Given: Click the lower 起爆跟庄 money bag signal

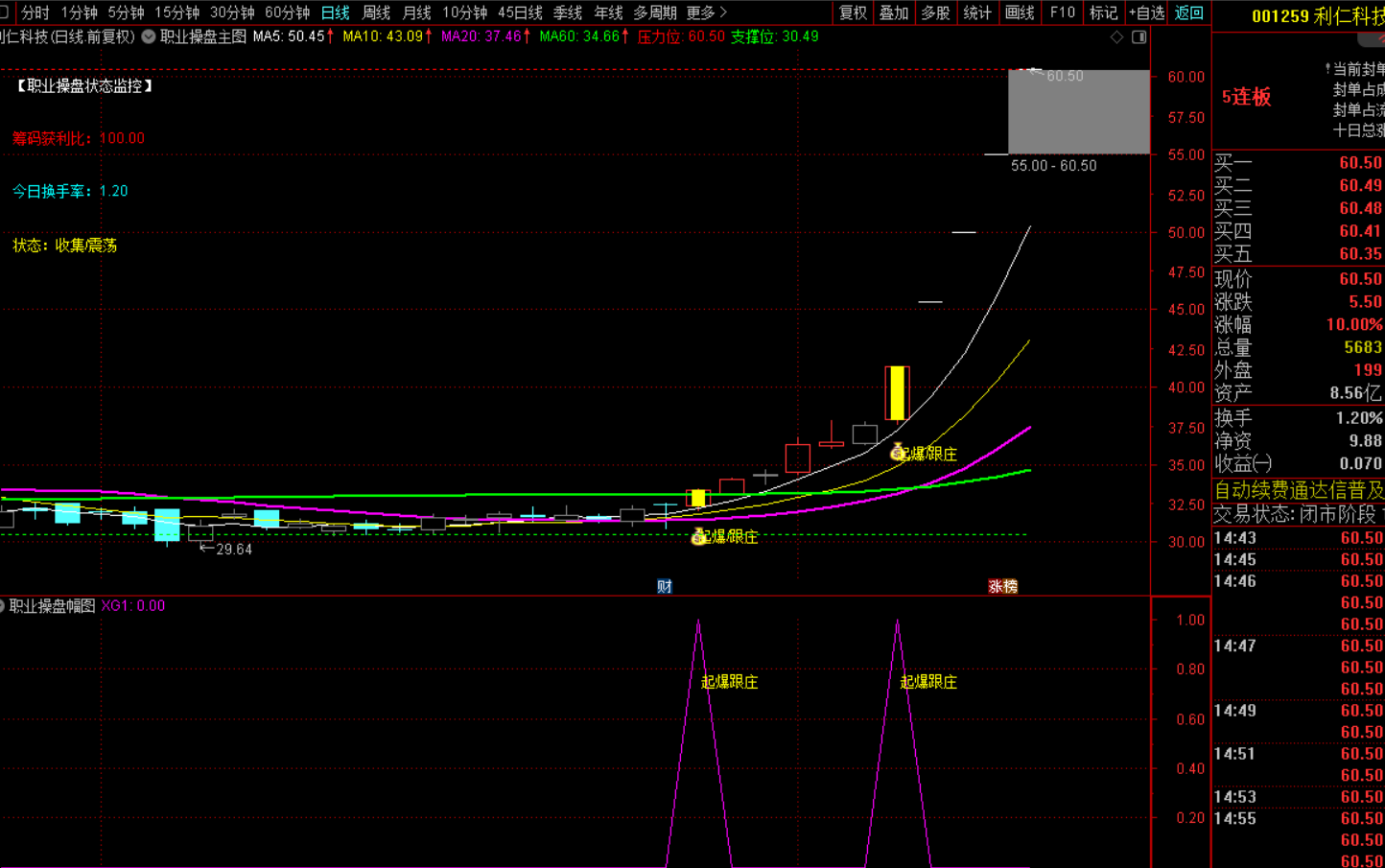Looking at the screenshot, I should [698, 536].
